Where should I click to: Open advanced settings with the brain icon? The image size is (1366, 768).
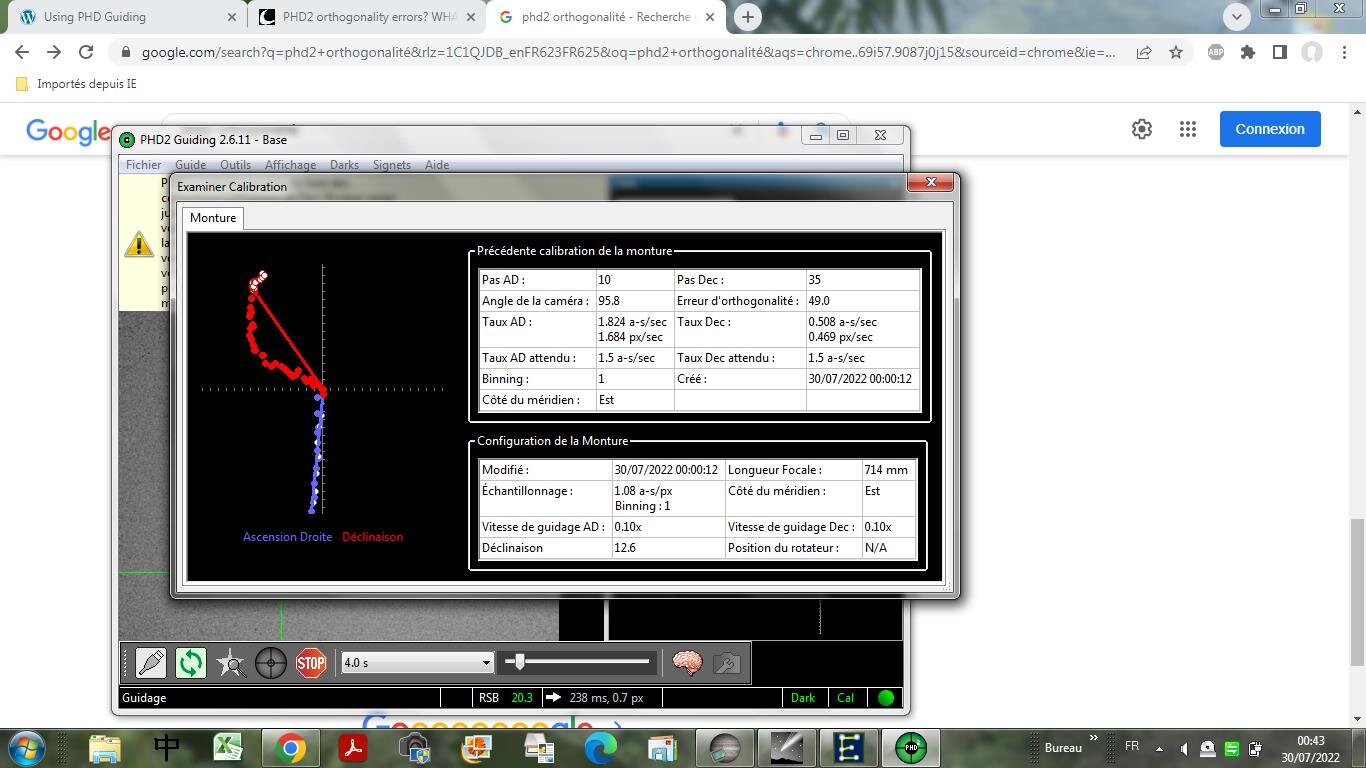click(x=687, y=662)
